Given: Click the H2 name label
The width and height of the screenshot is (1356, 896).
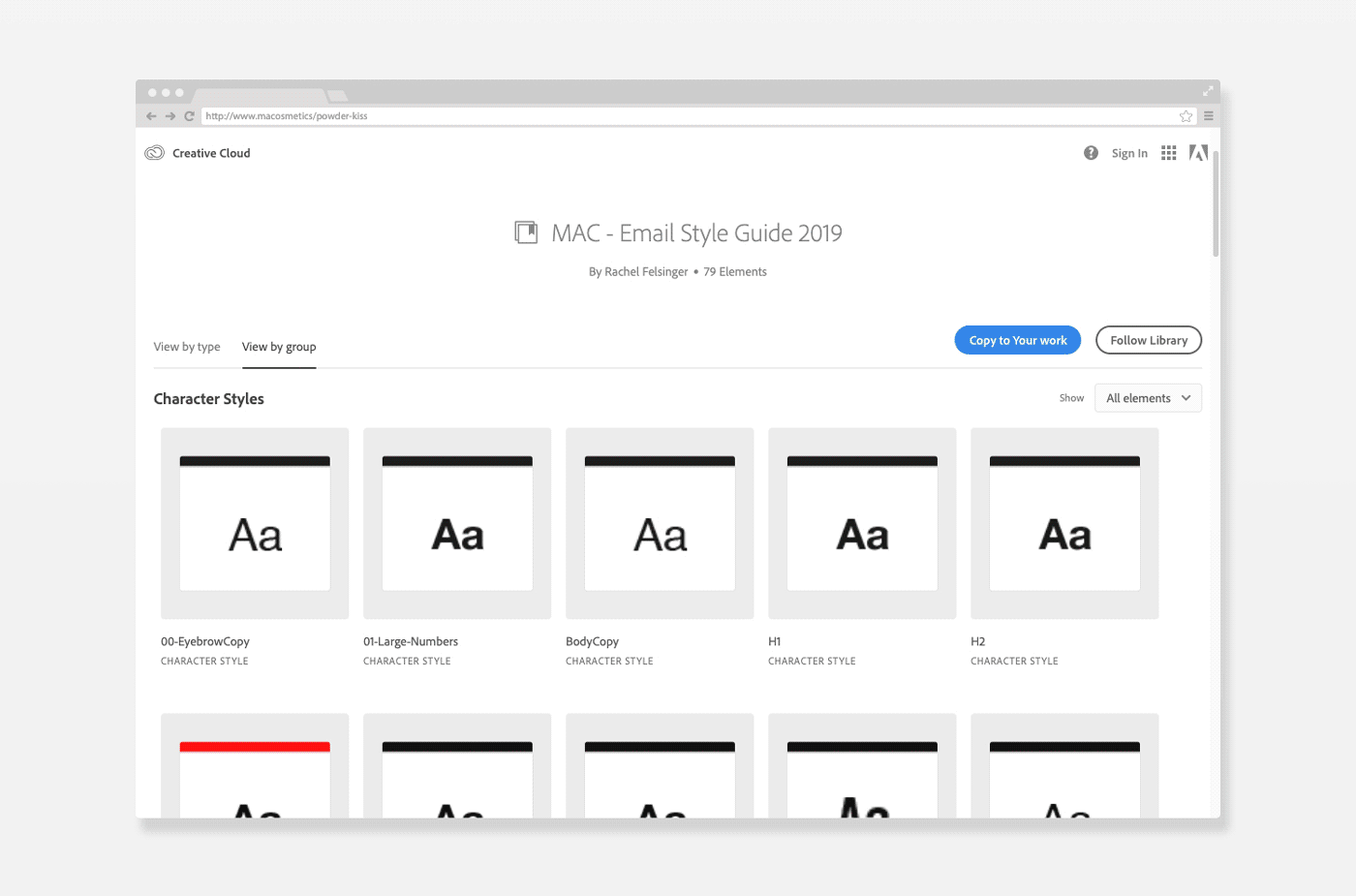Looking at the screenshot, I should [x=978, y=641].
